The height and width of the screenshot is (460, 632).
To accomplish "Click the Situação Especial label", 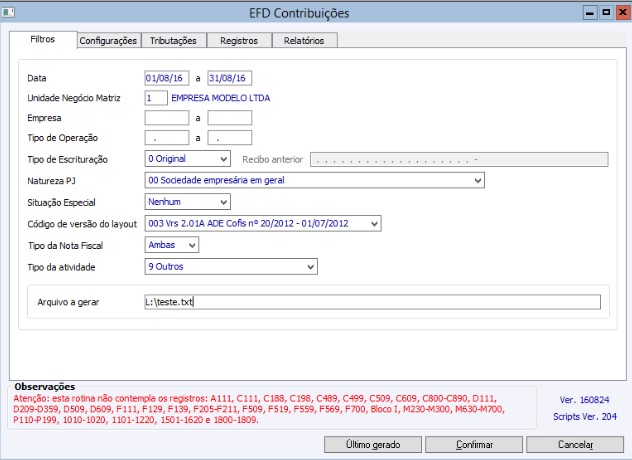I will tap(61, 203).
